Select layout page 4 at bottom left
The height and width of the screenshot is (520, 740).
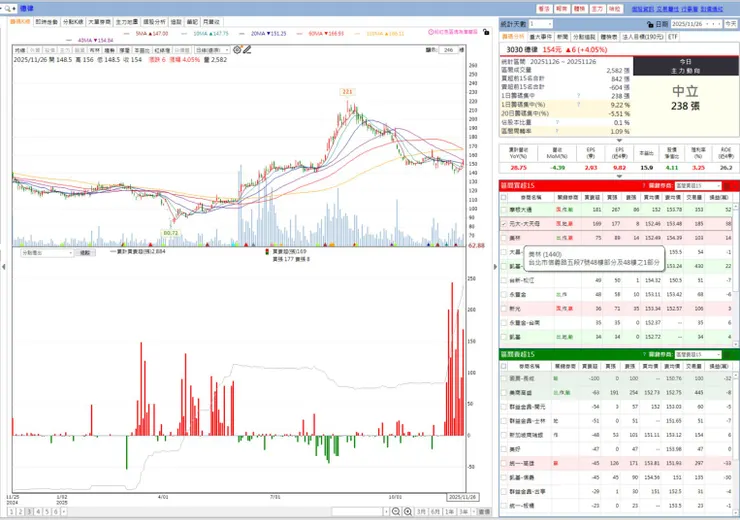[38, 512]
